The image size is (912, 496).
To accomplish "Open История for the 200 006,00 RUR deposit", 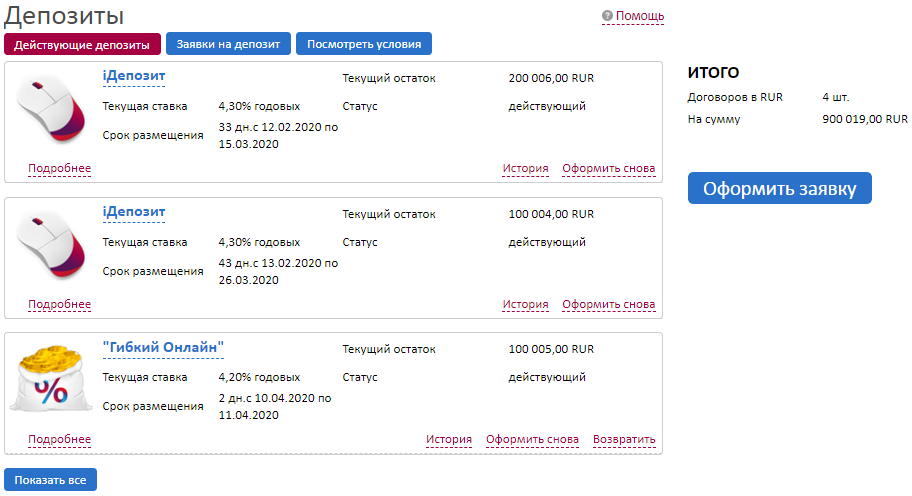I will click(526, 168).
